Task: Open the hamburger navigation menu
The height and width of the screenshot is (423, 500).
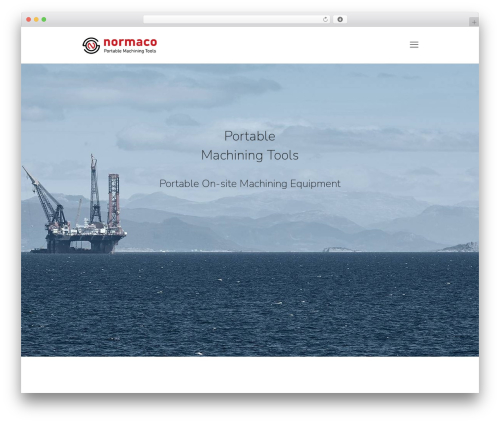Action: [x=414, y=45]
